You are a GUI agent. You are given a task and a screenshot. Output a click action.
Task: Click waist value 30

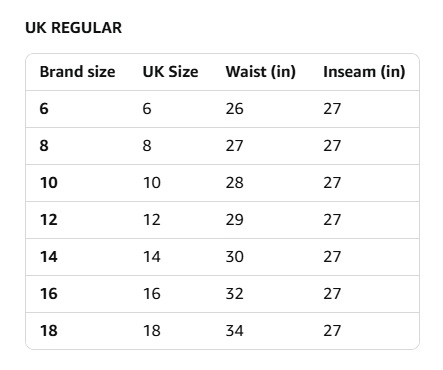click(234, 257)
